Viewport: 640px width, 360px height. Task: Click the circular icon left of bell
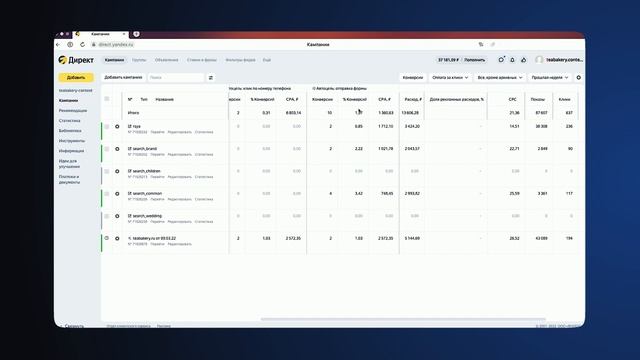pos(501,60)
